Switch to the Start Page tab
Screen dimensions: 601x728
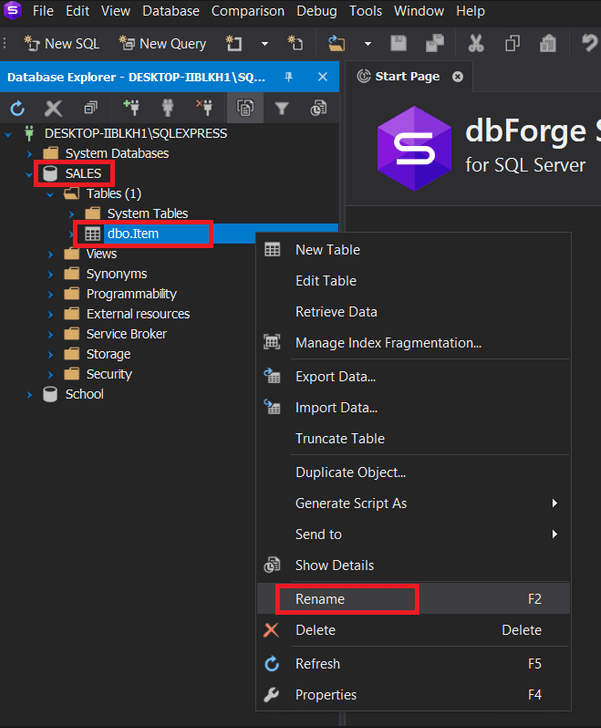[x=407, y=76]
